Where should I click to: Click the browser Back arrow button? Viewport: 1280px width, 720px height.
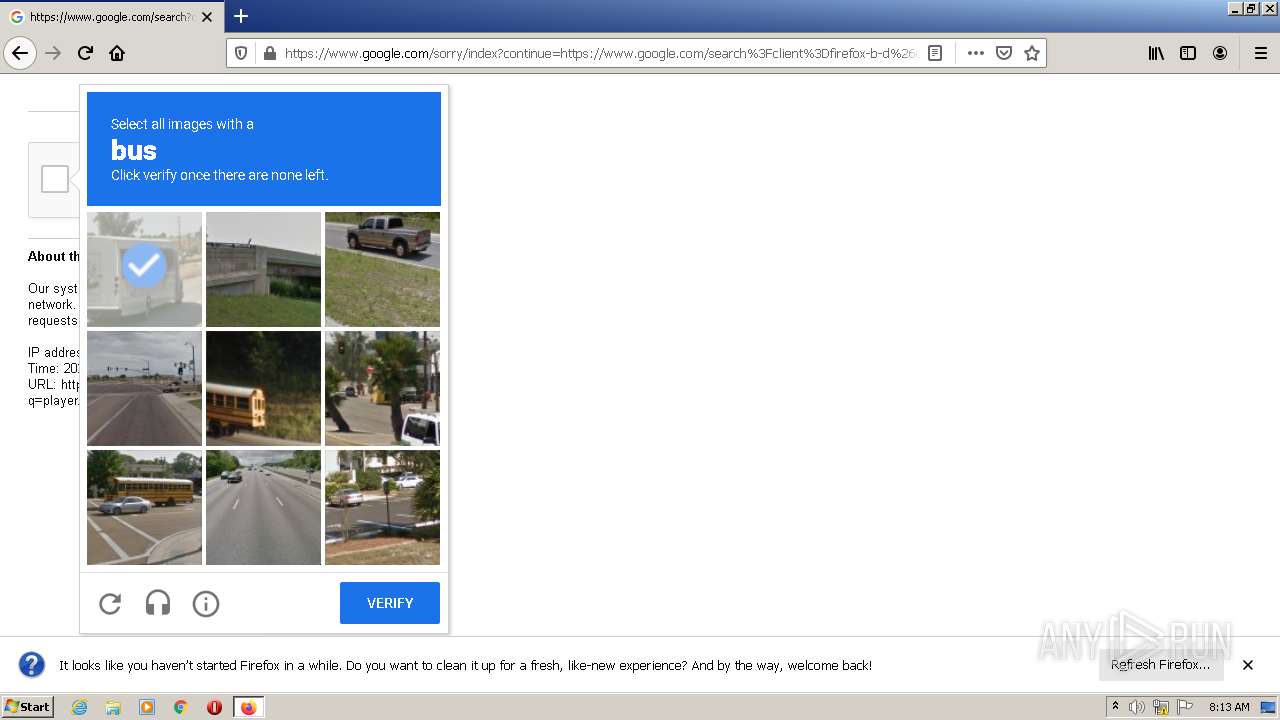[20, 53]
